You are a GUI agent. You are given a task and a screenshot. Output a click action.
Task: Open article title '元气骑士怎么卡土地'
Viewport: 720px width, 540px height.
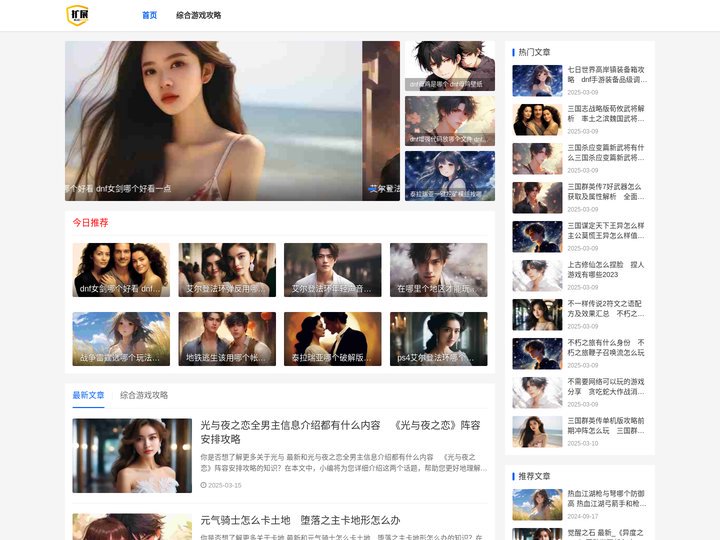[300, 520]
